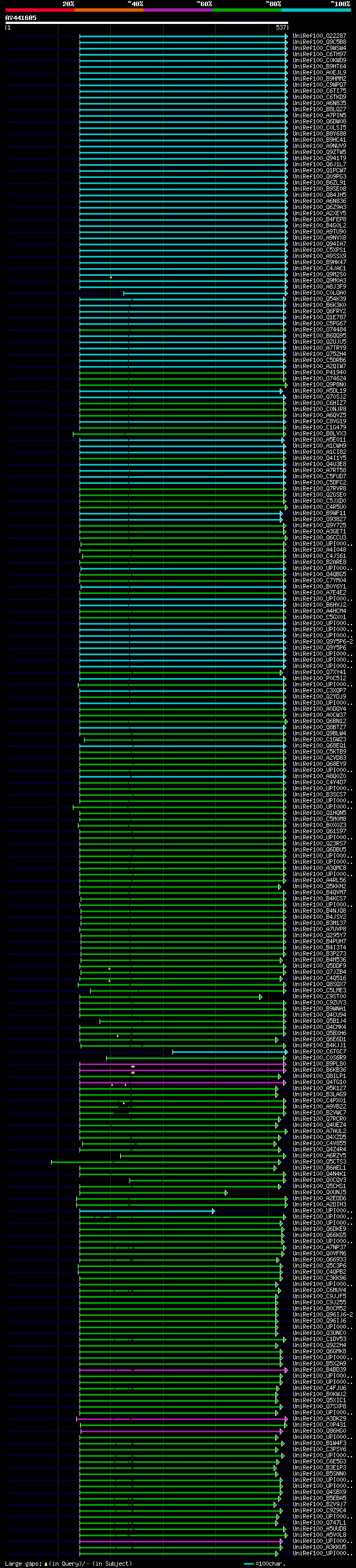Image resolution: width=356 pixels, height=1568 pixels.
Task: Open hit UniRef100_C6TI75
Action: 319,91
